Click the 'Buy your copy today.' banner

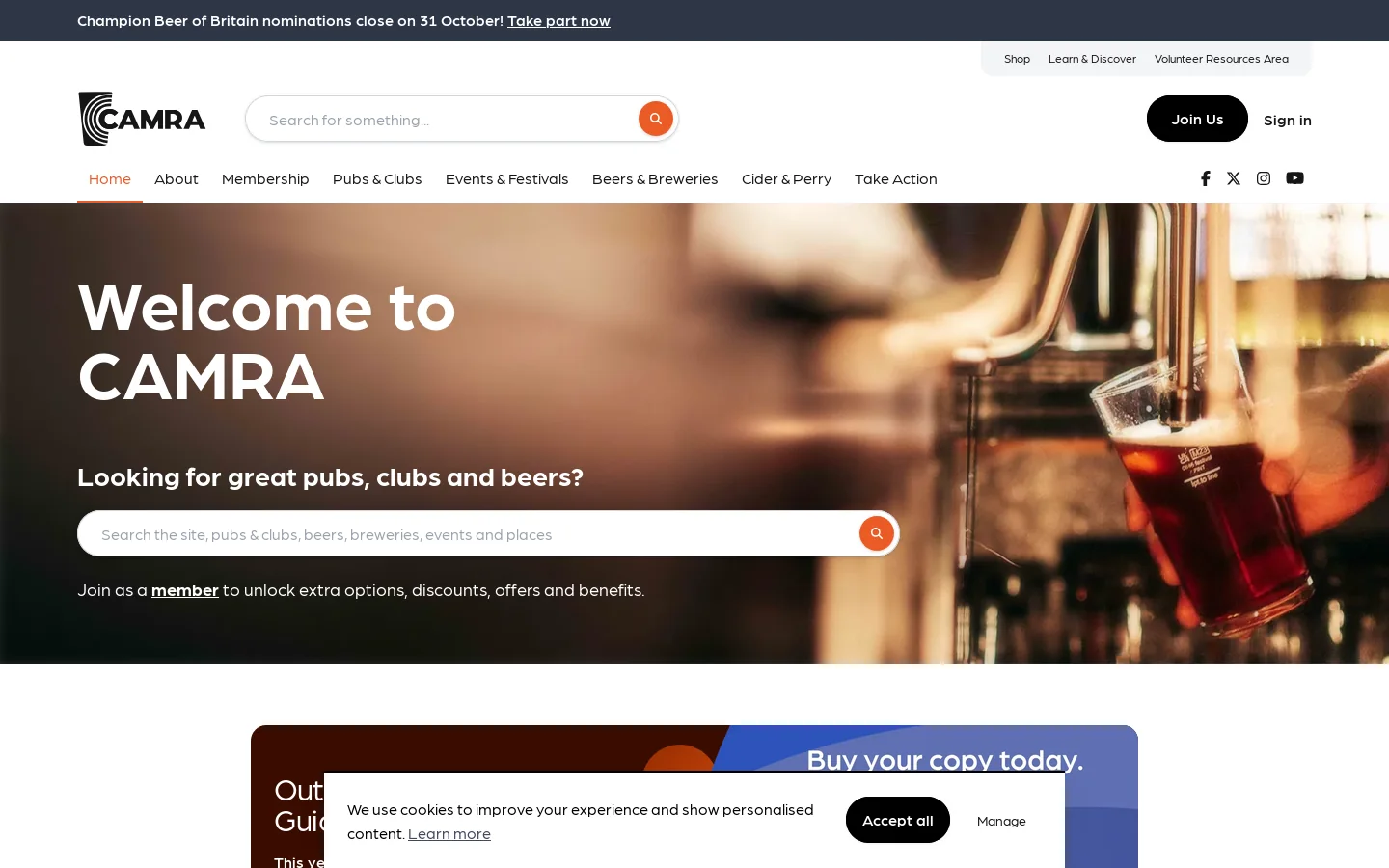click(945, 759)
